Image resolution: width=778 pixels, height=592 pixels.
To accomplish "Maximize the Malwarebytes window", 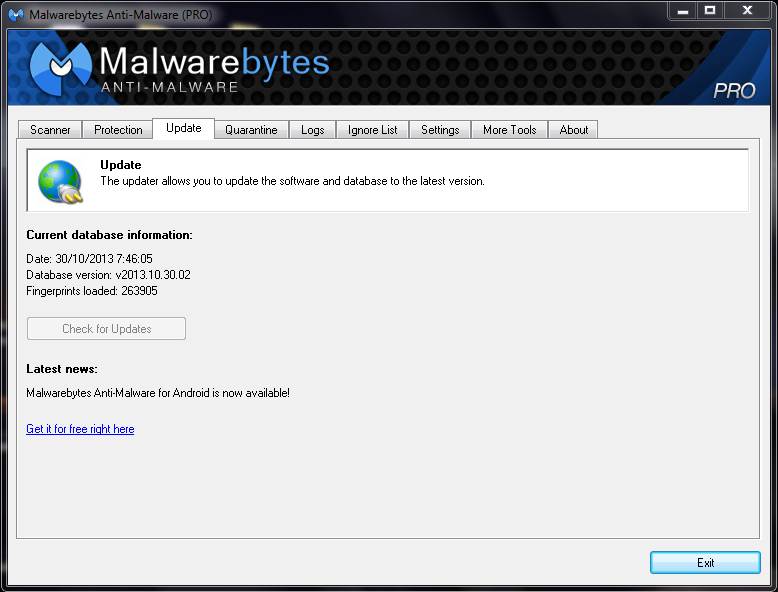I will coord(710,10).
